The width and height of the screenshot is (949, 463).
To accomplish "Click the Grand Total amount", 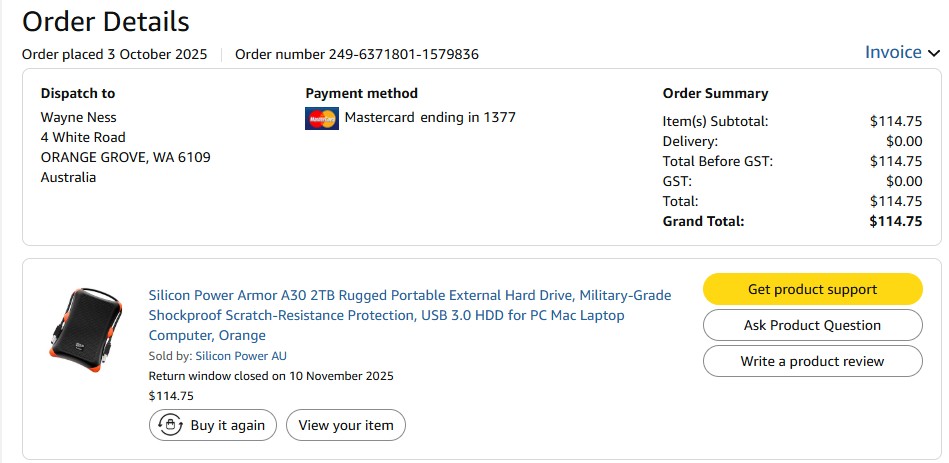I will [895, 221].
